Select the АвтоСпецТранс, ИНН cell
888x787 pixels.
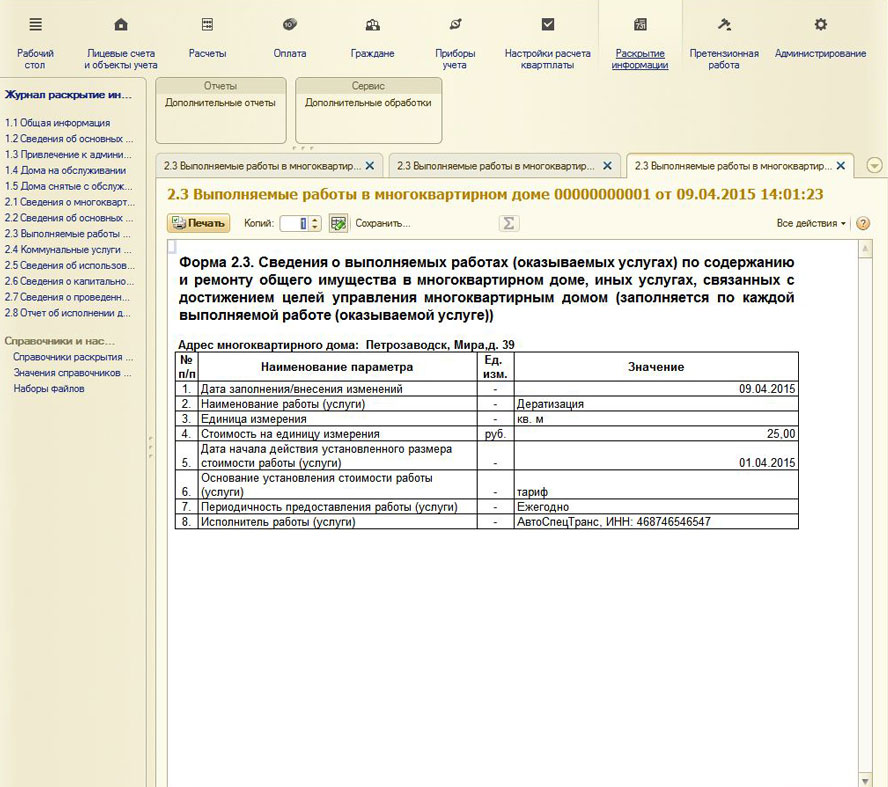[656, 521]
